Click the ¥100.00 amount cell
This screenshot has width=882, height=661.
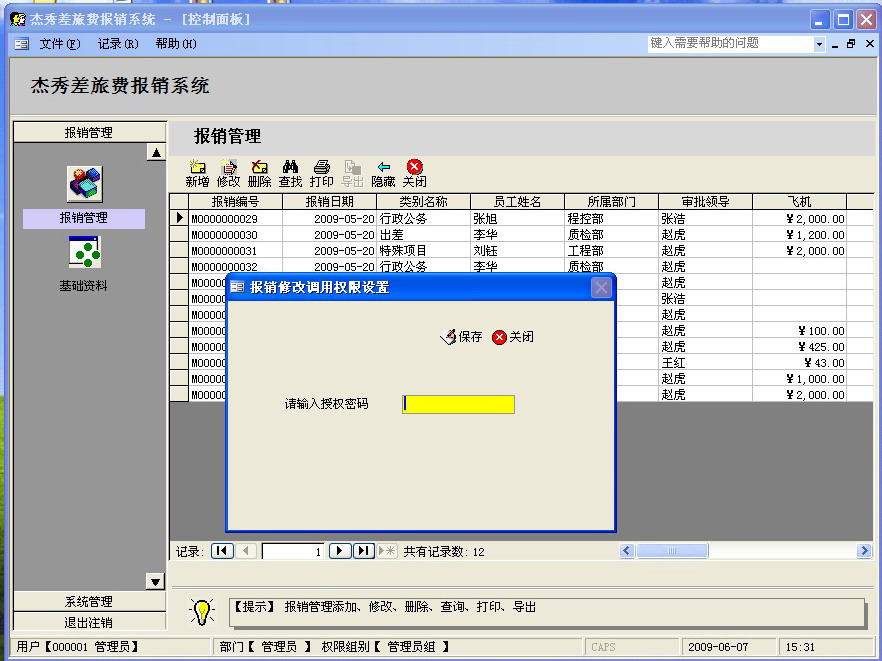799,331
